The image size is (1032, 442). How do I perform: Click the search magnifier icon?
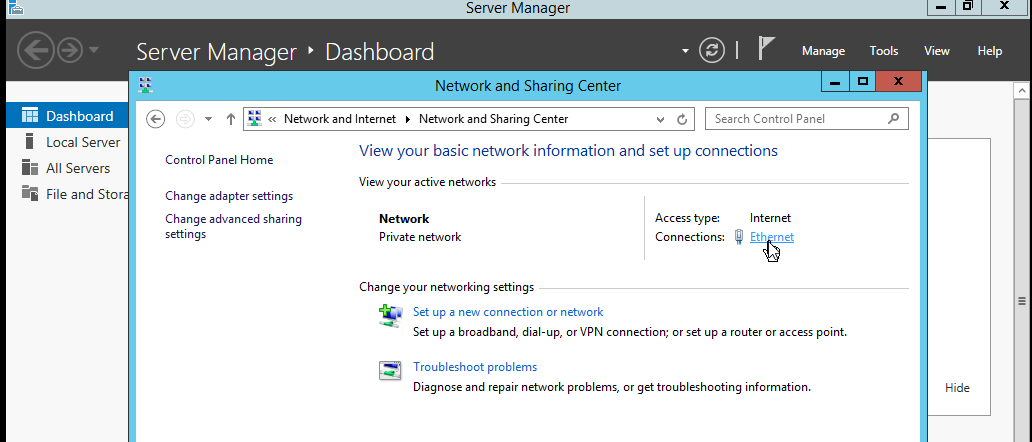click(x=893, y=119)
